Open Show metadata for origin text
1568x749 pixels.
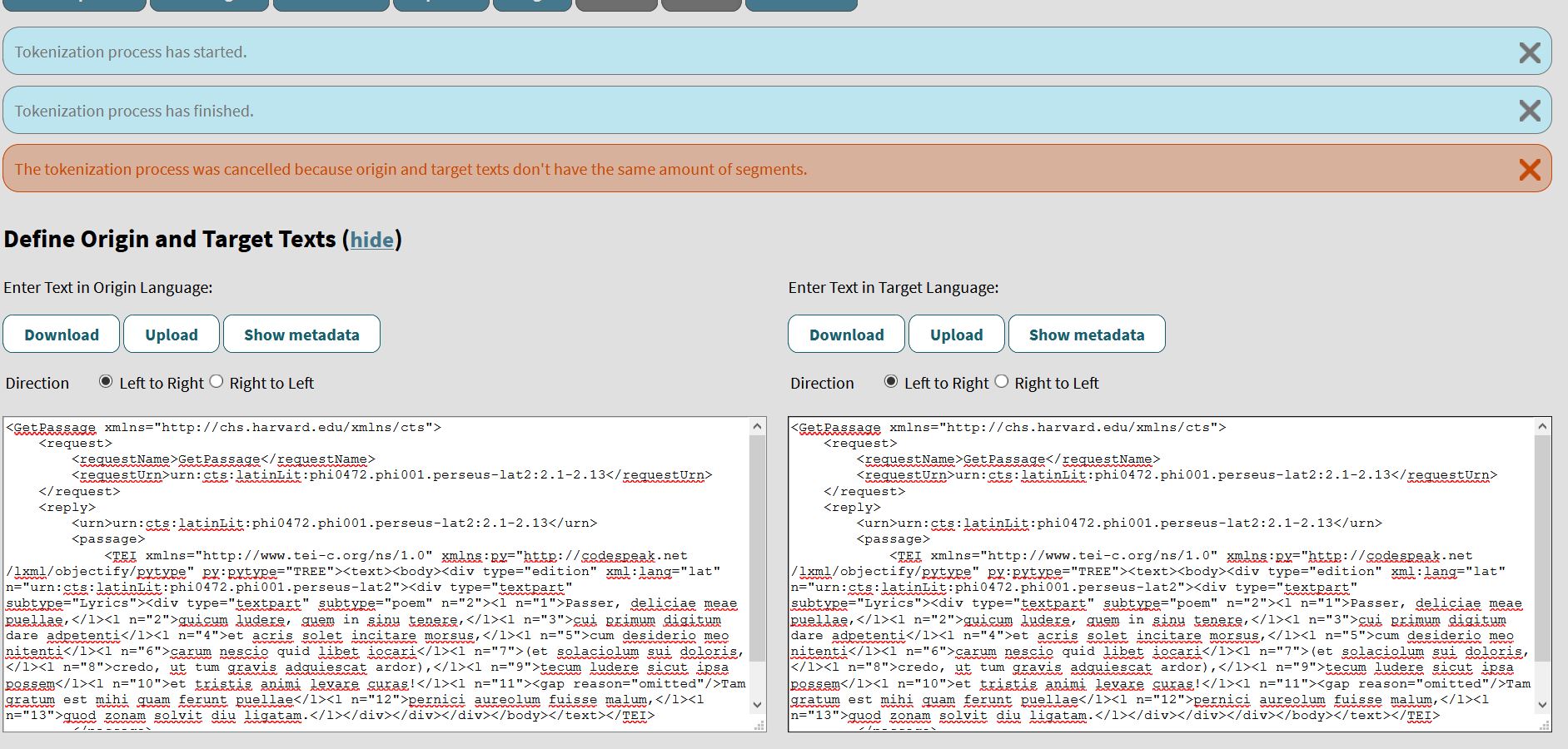(301, 334)
